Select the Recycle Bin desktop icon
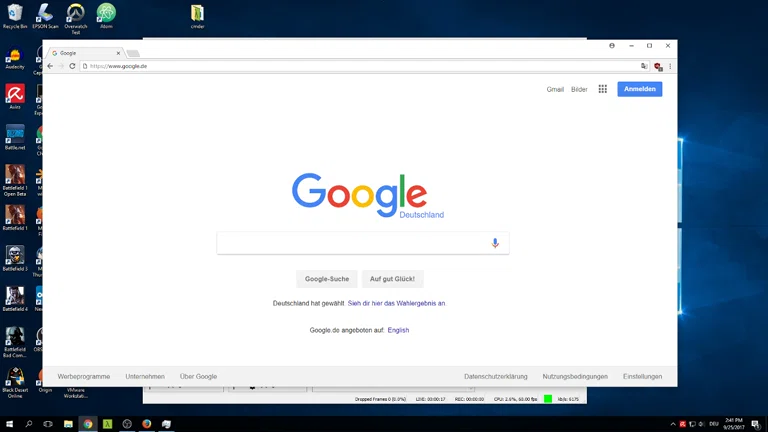 [15, 16]
